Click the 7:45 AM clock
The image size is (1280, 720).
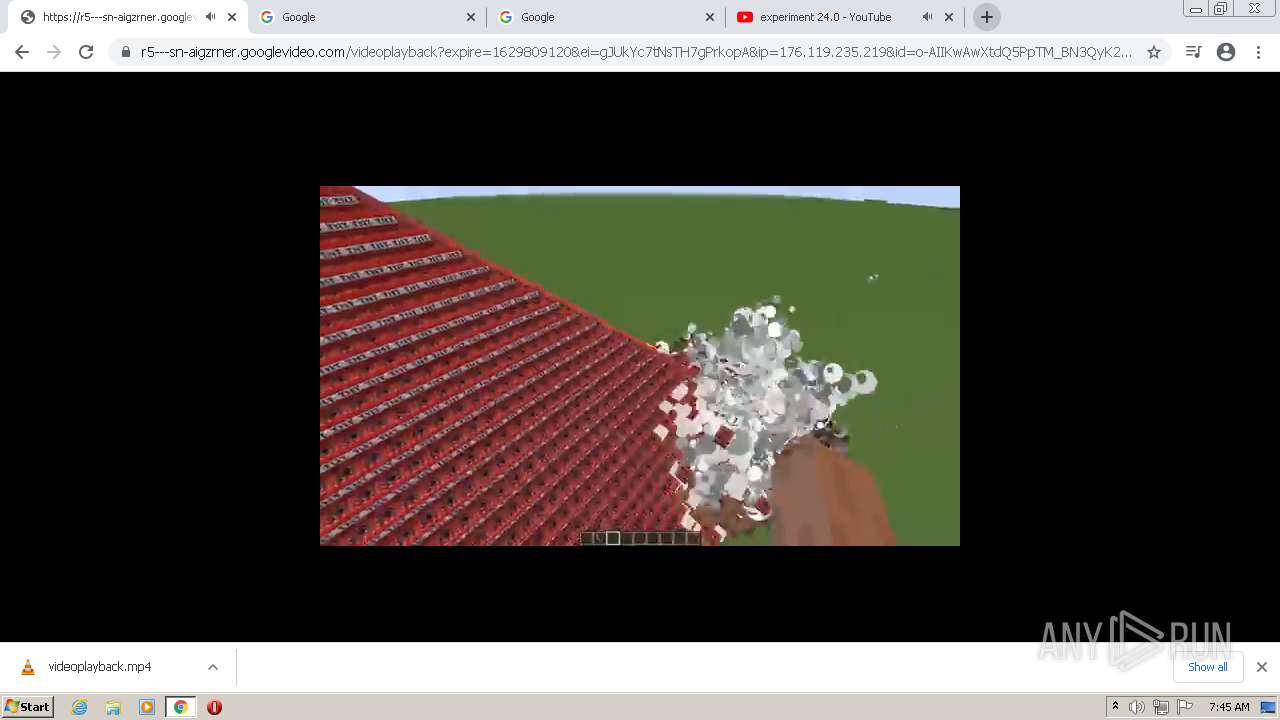1229,707
